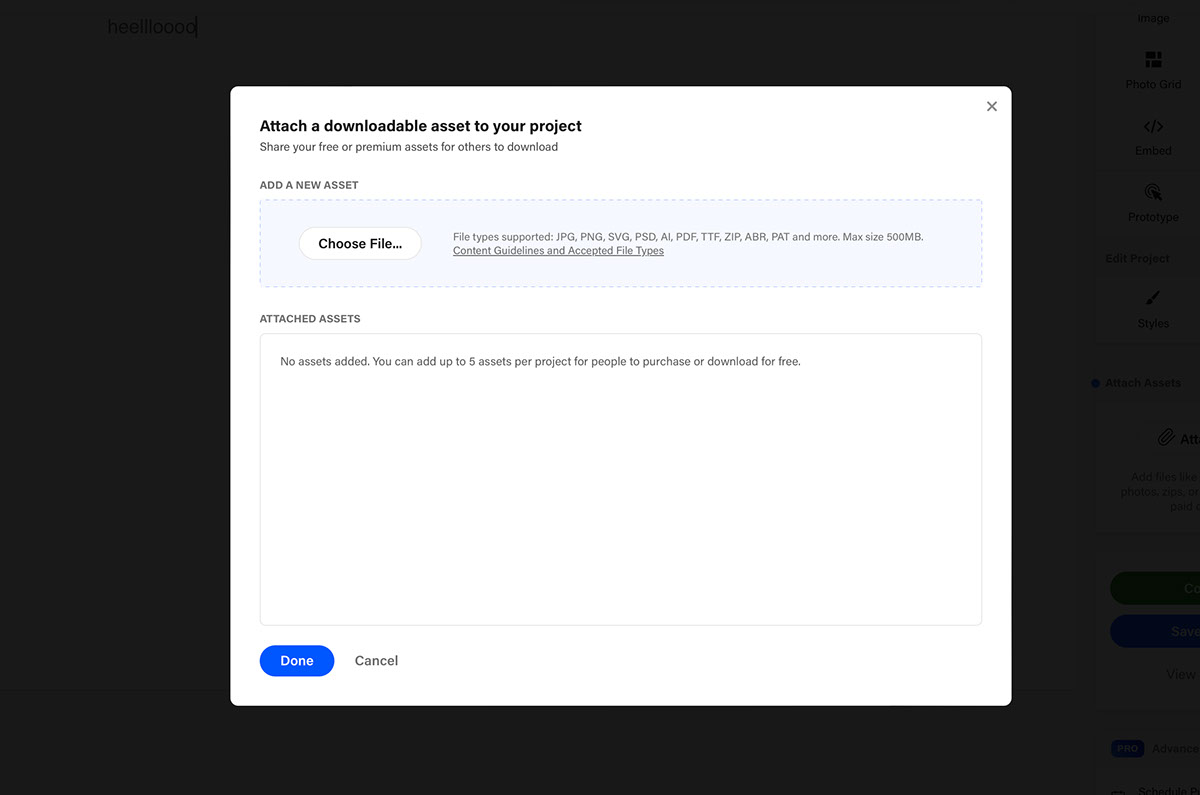Image resolution: width=1200 pixels, height=795 pixels.
Task: Cancel the asset attachment
Action: click(376, 660)
